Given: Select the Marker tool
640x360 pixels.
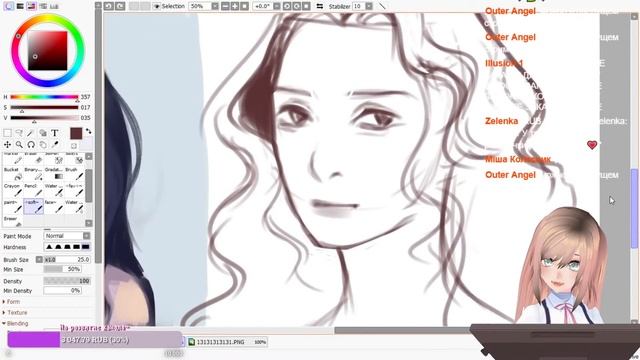Looking at the screenshot, I should pos(13,159).
